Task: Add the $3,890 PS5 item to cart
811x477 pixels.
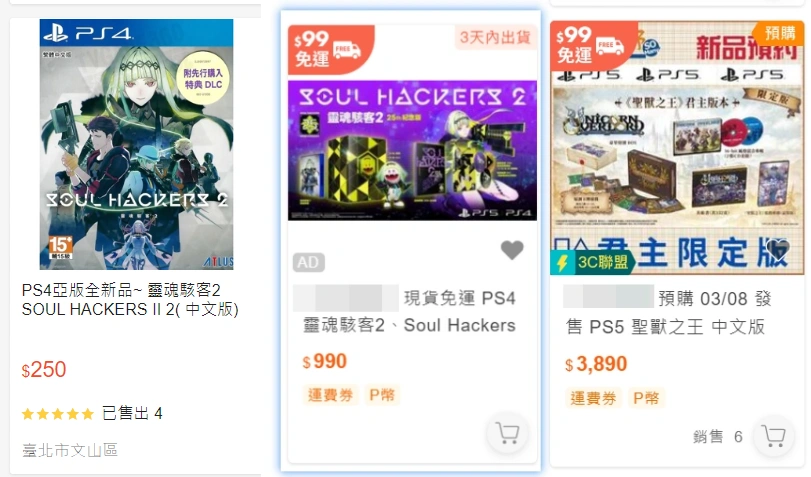Action: pos(774,437)
